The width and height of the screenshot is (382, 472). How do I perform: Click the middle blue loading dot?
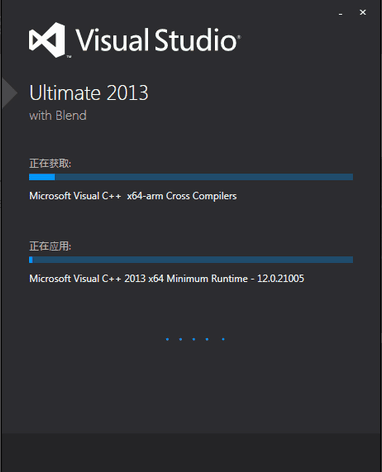(194, 339)
